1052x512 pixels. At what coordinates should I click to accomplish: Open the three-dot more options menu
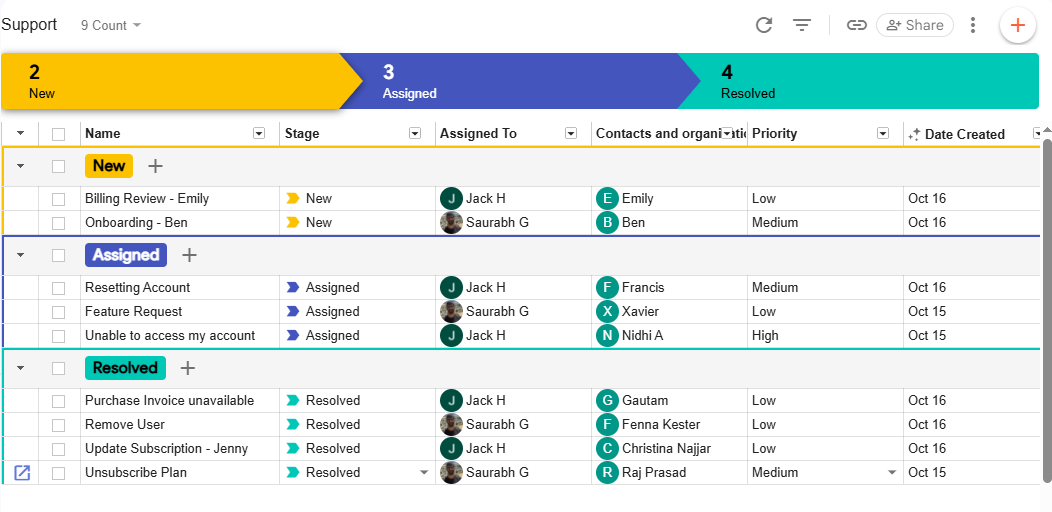973,25
